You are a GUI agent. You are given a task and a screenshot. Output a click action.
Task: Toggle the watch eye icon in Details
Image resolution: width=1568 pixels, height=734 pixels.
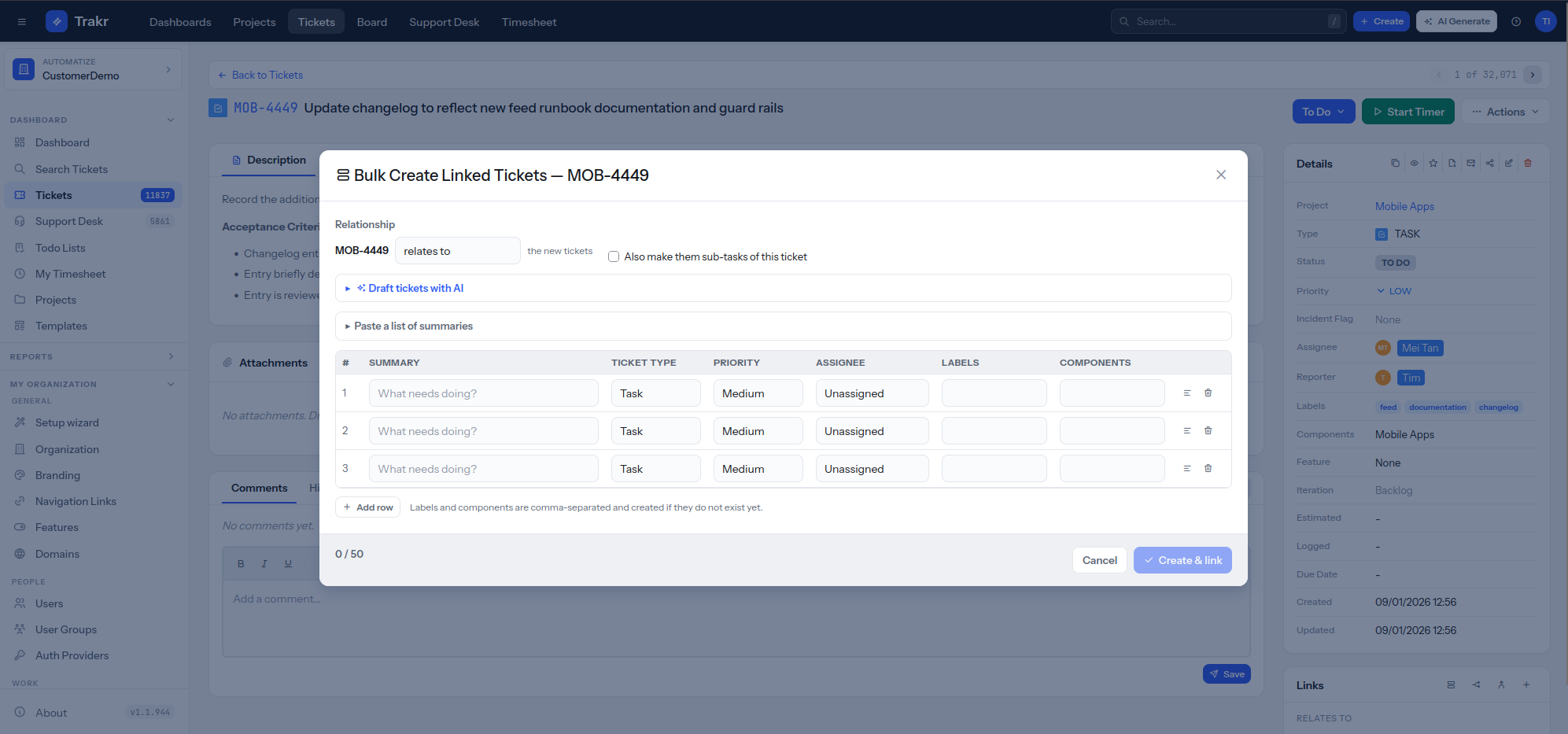[1414, 163]
